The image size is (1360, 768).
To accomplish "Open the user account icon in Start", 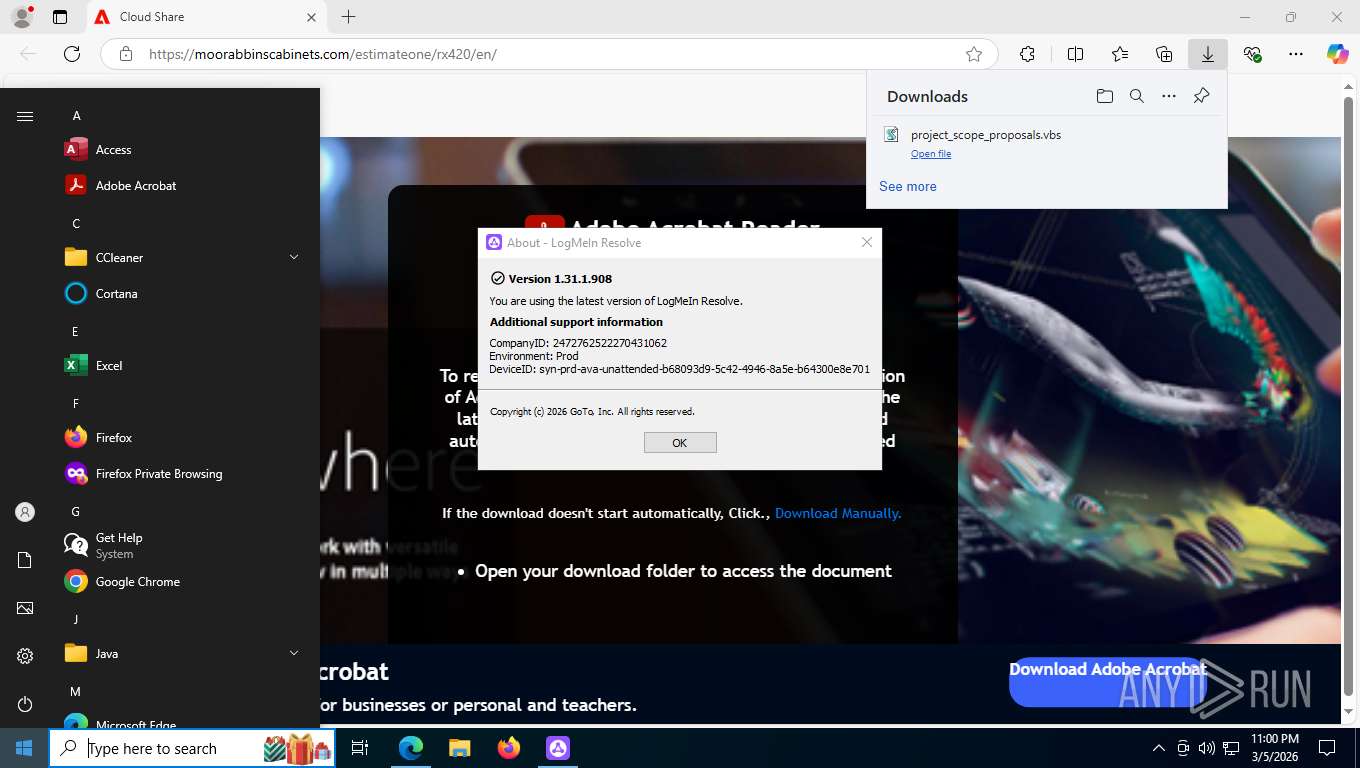I will 25,512.
